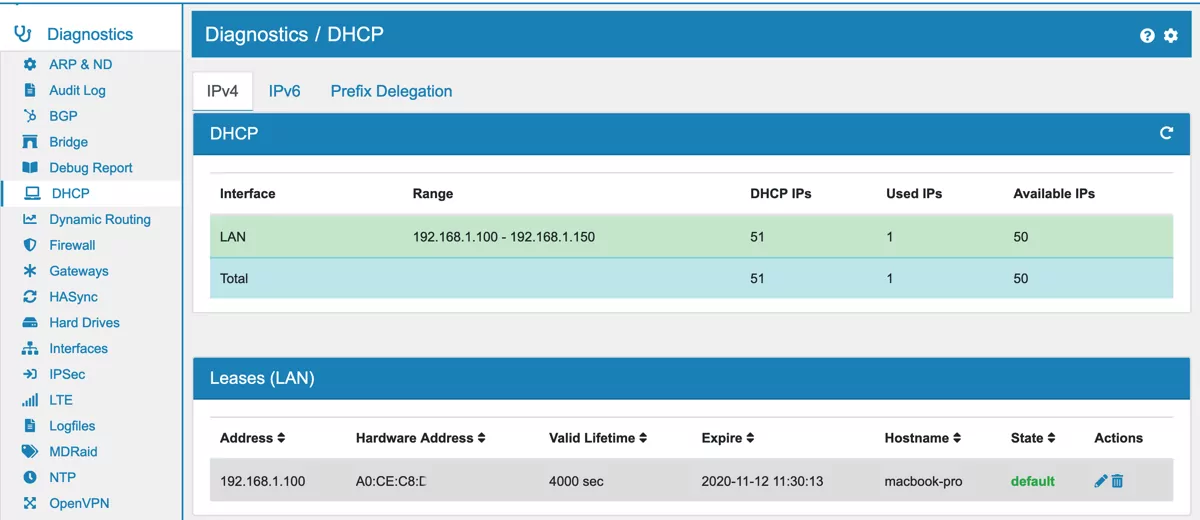Sort leases by Hostname column
Screen dimensions: 1200x520
point(922,438)
